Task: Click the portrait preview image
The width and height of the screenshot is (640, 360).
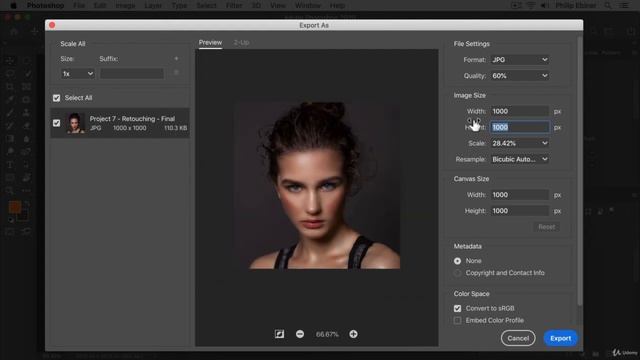Action: pos(317,186)
